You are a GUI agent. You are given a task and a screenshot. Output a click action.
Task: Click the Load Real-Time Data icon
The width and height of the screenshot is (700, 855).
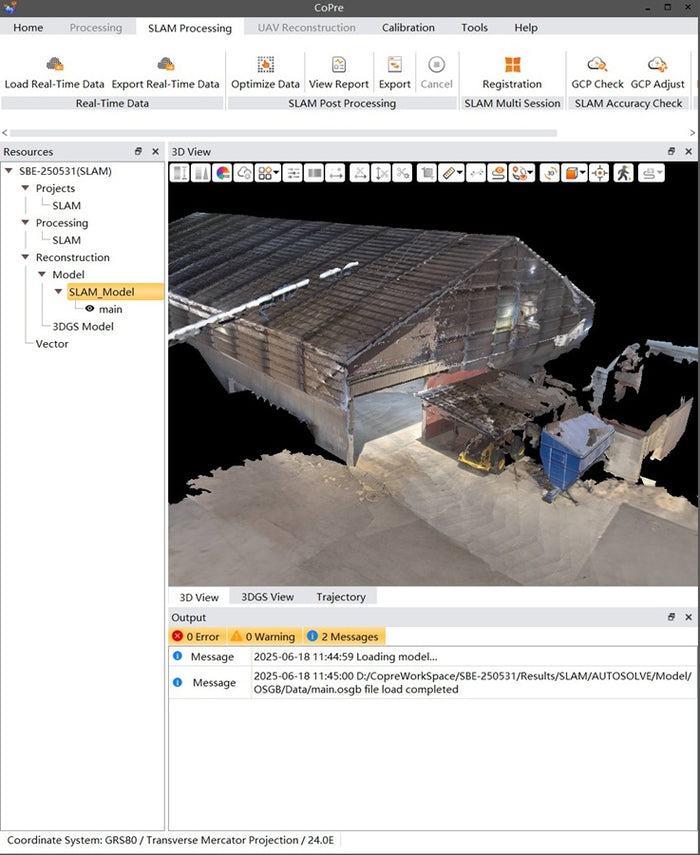click(54, 66)
